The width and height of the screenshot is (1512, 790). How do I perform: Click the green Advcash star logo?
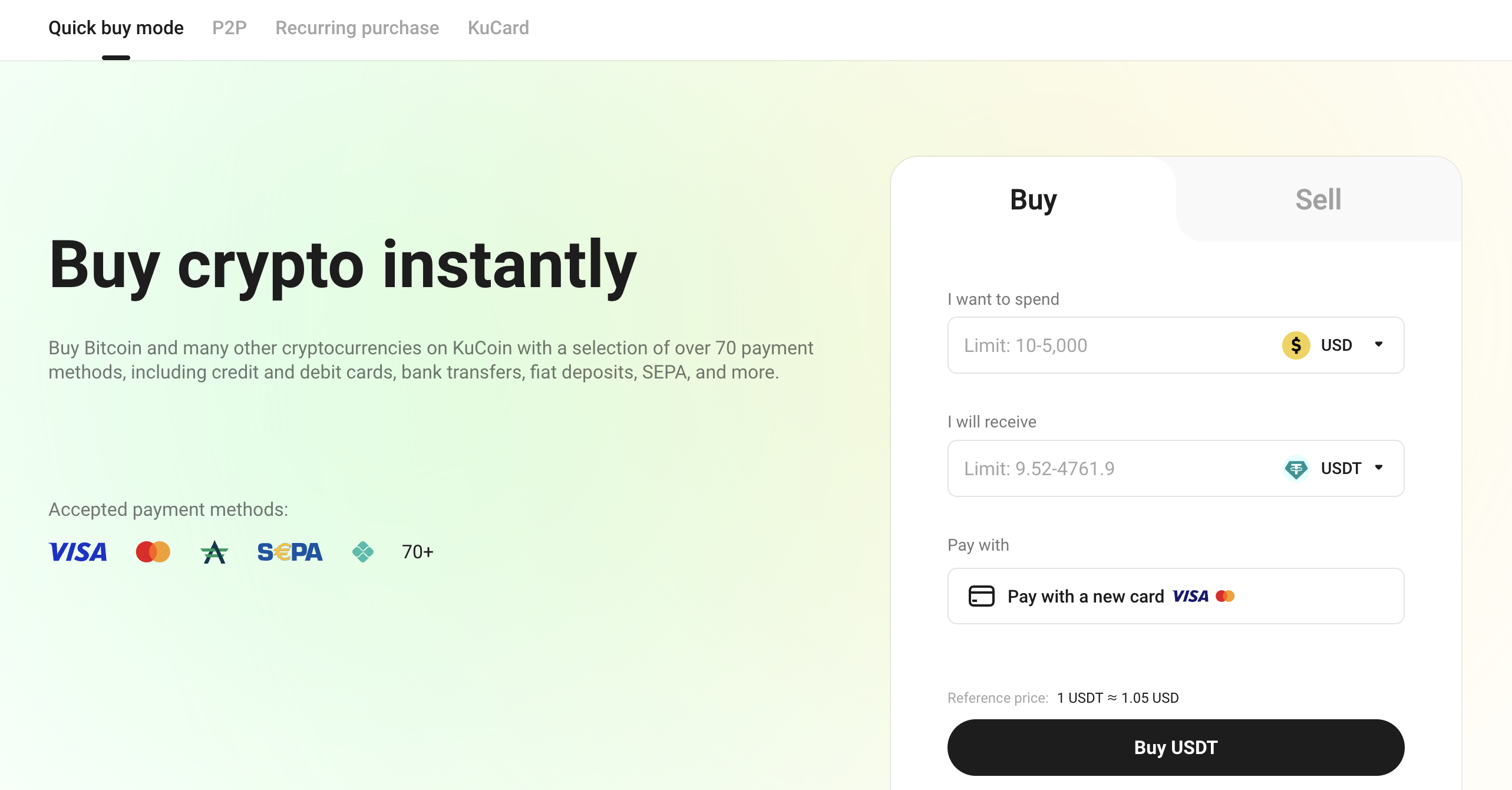tap(214, 552)
